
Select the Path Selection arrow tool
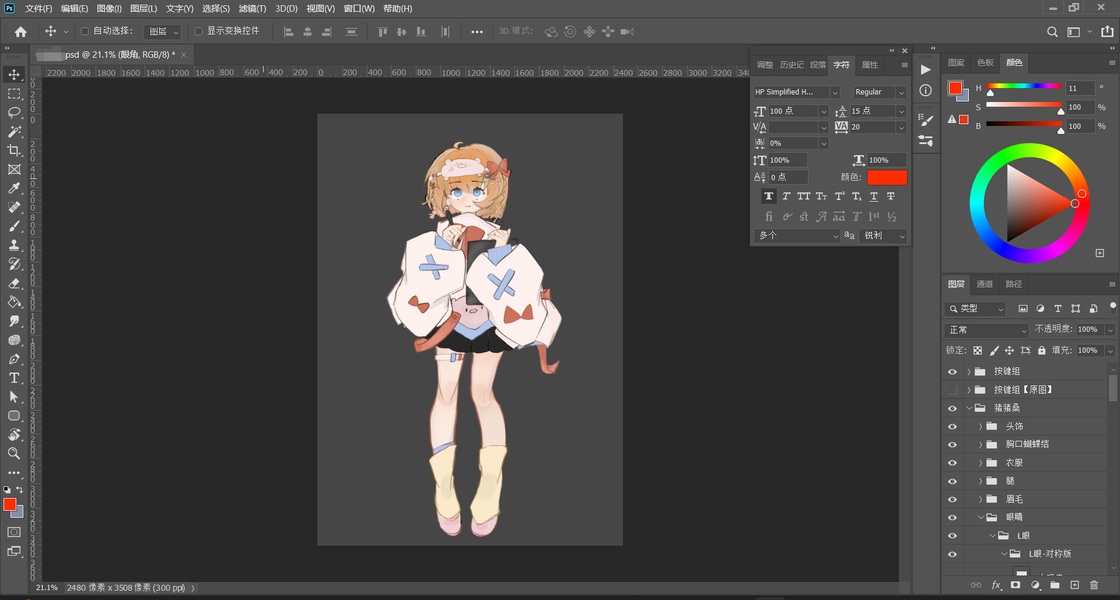coord(14,396)
